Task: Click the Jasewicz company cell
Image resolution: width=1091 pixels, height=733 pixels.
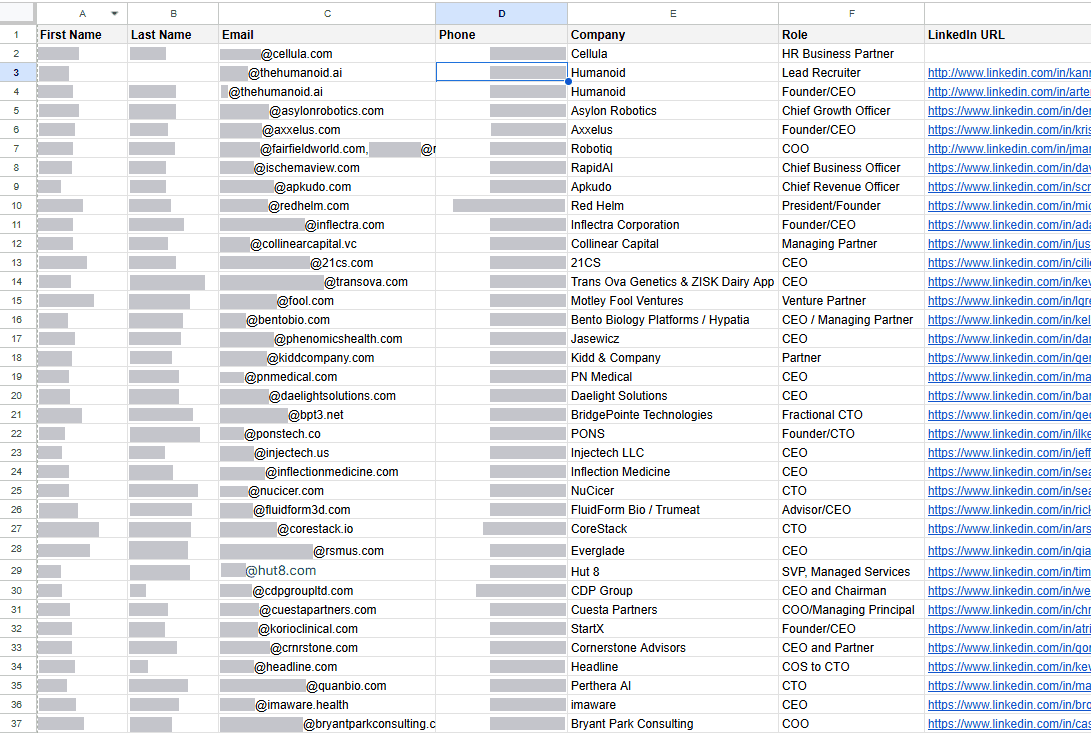Action: click(x=673, y=338)
